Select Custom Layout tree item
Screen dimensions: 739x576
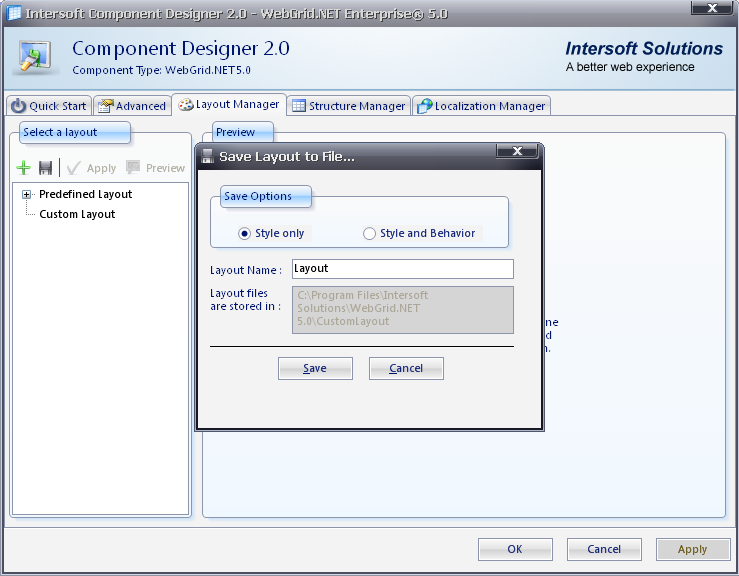[77, 214]
